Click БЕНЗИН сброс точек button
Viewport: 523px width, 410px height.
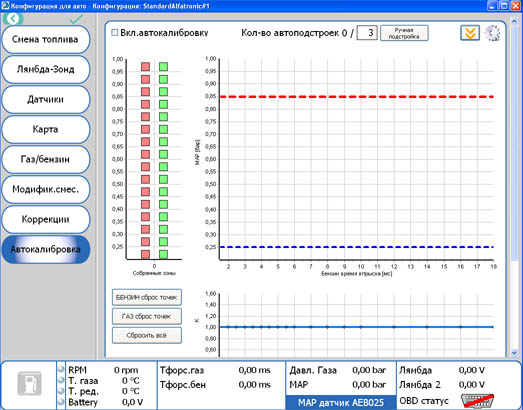(x=147, y=297)
